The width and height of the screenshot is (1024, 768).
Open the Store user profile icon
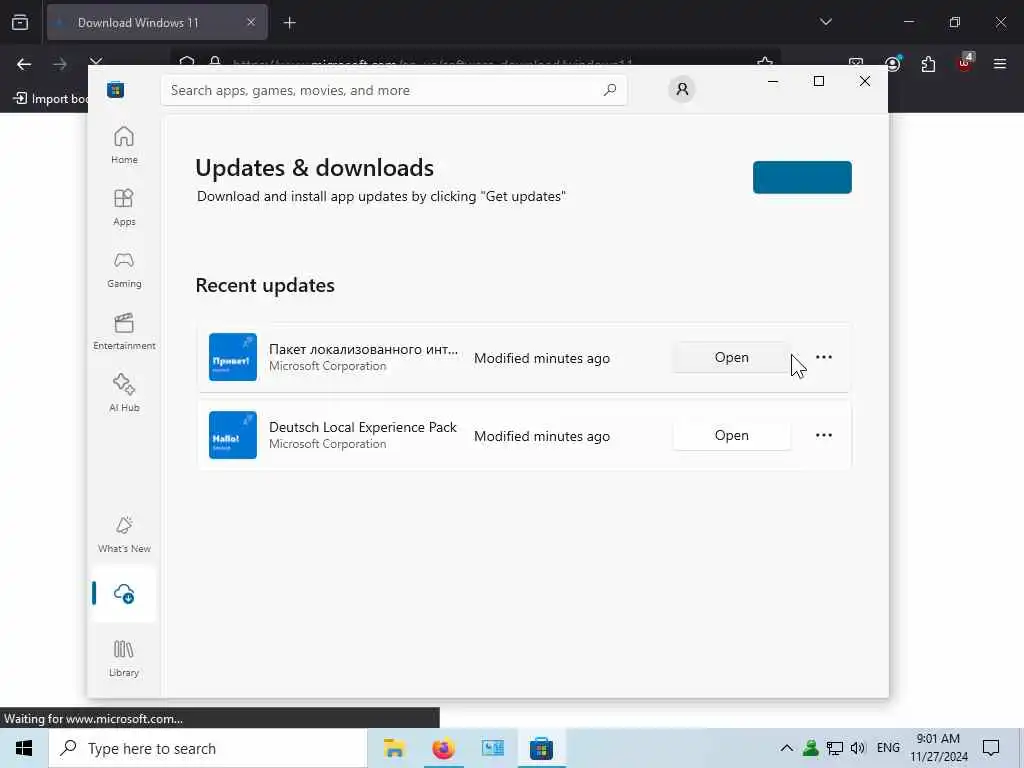point(682,89)
